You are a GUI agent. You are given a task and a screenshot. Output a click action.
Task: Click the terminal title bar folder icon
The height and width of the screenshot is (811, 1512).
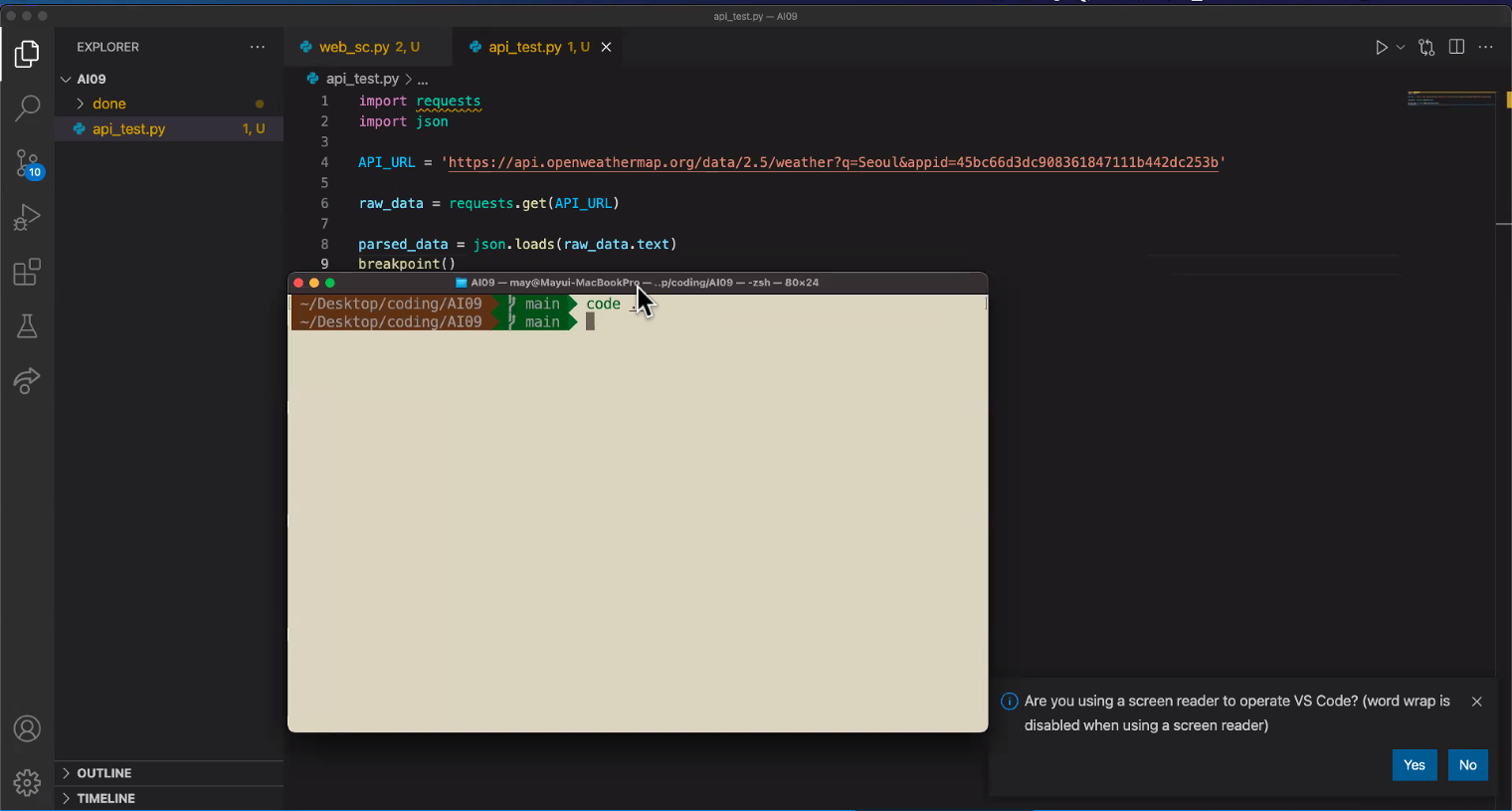[461, 283]
